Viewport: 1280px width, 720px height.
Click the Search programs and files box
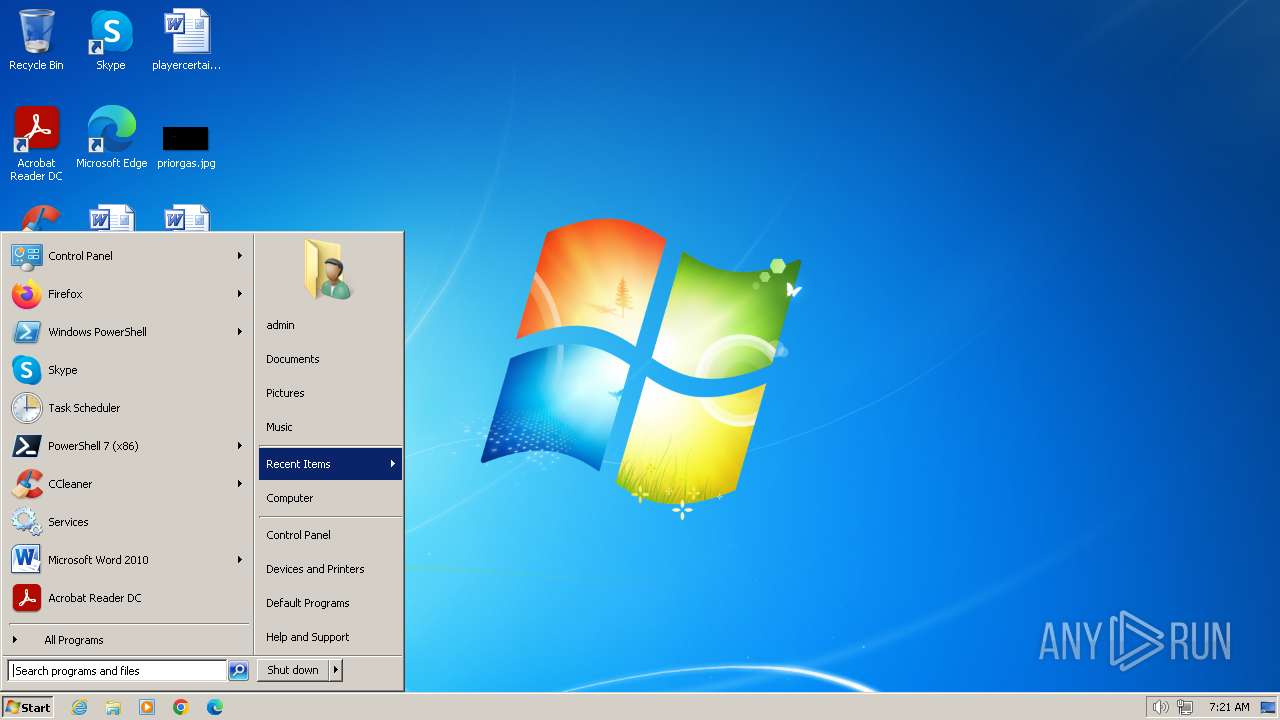(x=117, y=671)
